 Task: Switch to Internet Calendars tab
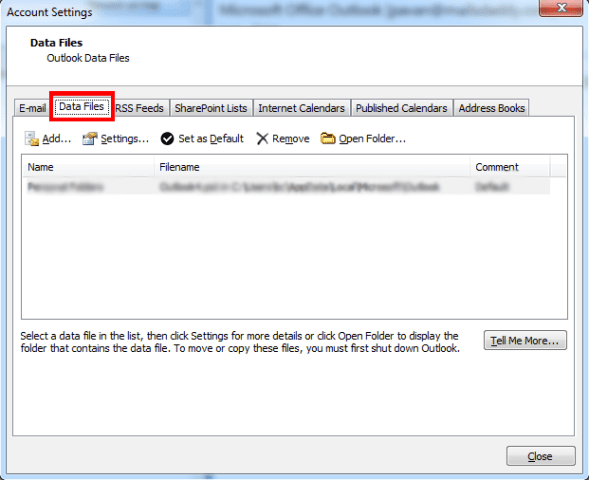(302, 108)
